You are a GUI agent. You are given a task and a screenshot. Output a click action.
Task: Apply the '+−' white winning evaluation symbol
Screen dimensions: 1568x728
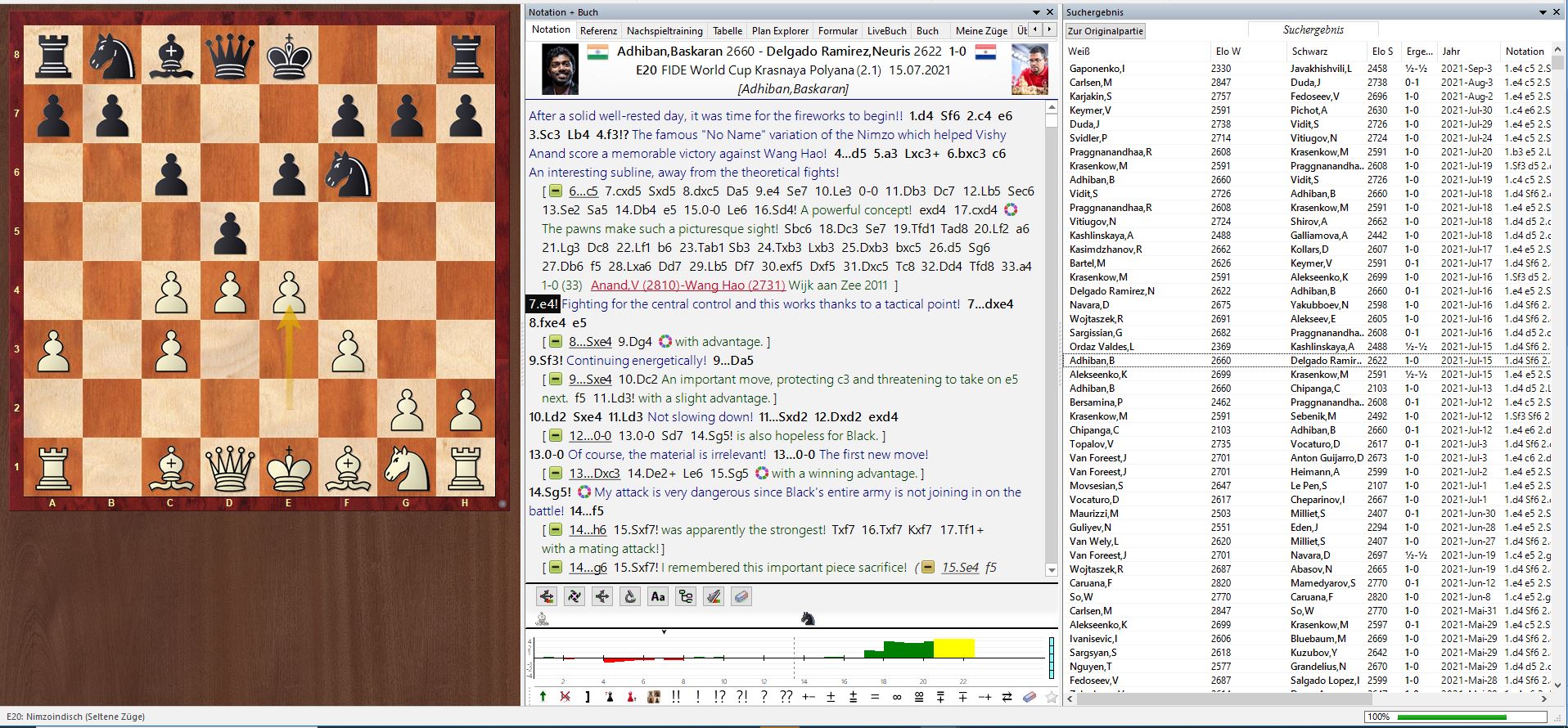[809, 697]
